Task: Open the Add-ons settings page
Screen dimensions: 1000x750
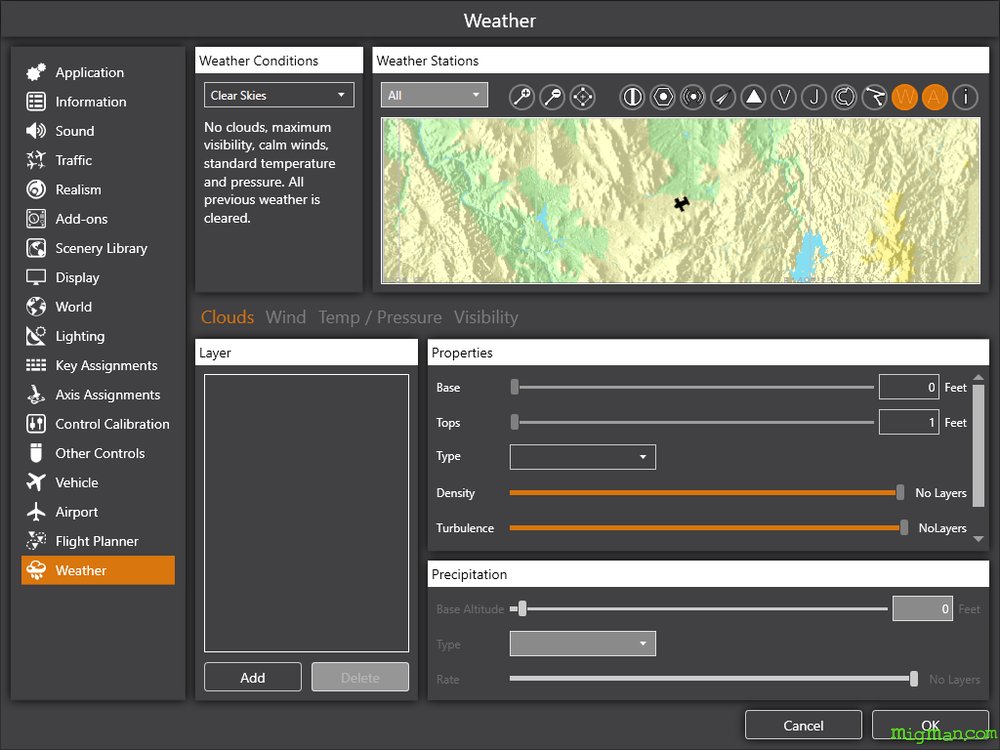Action: [99, 219]
